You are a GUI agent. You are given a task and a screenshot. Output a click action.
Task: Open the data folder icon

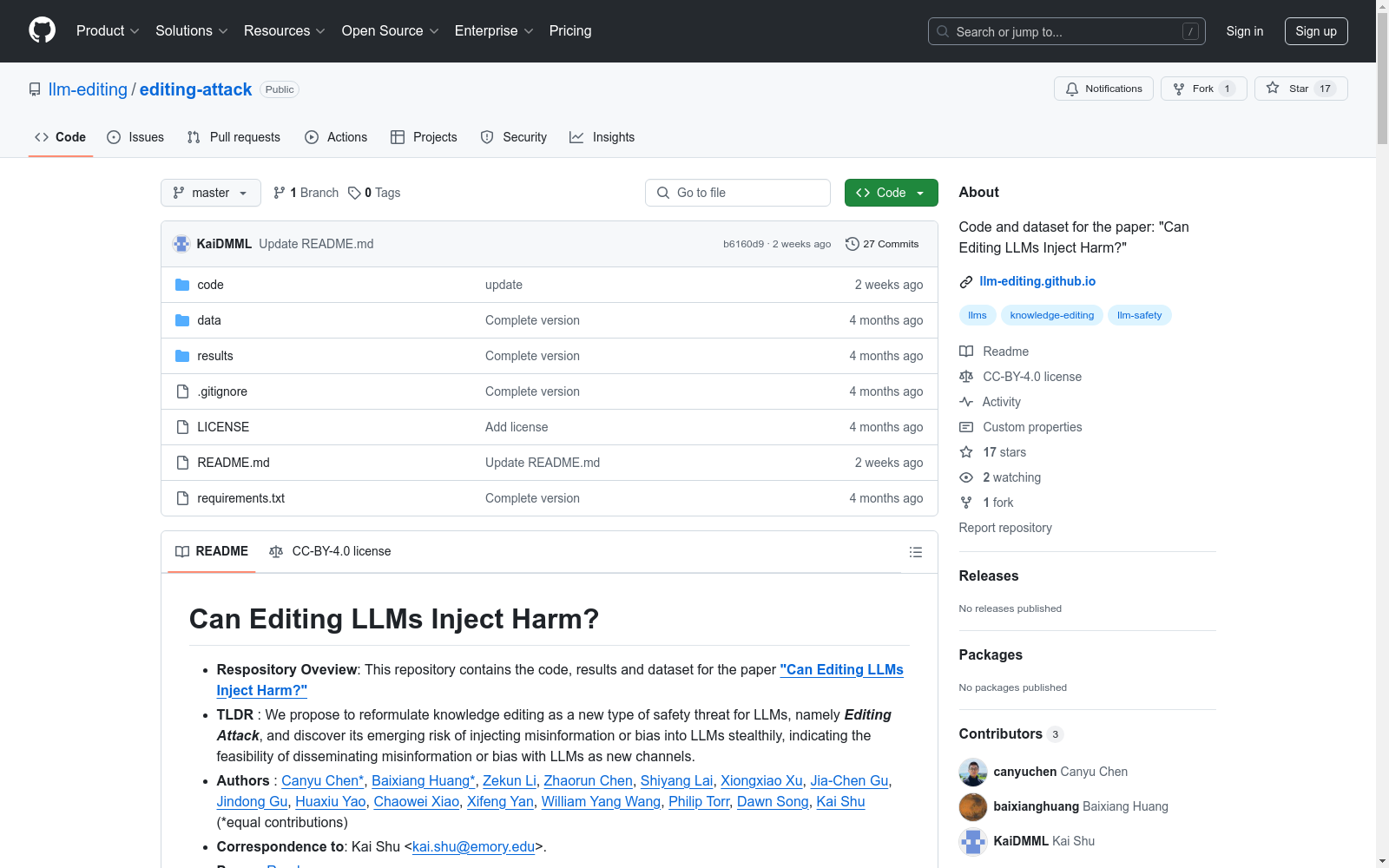pyautogui.click(x=182, y=320)
